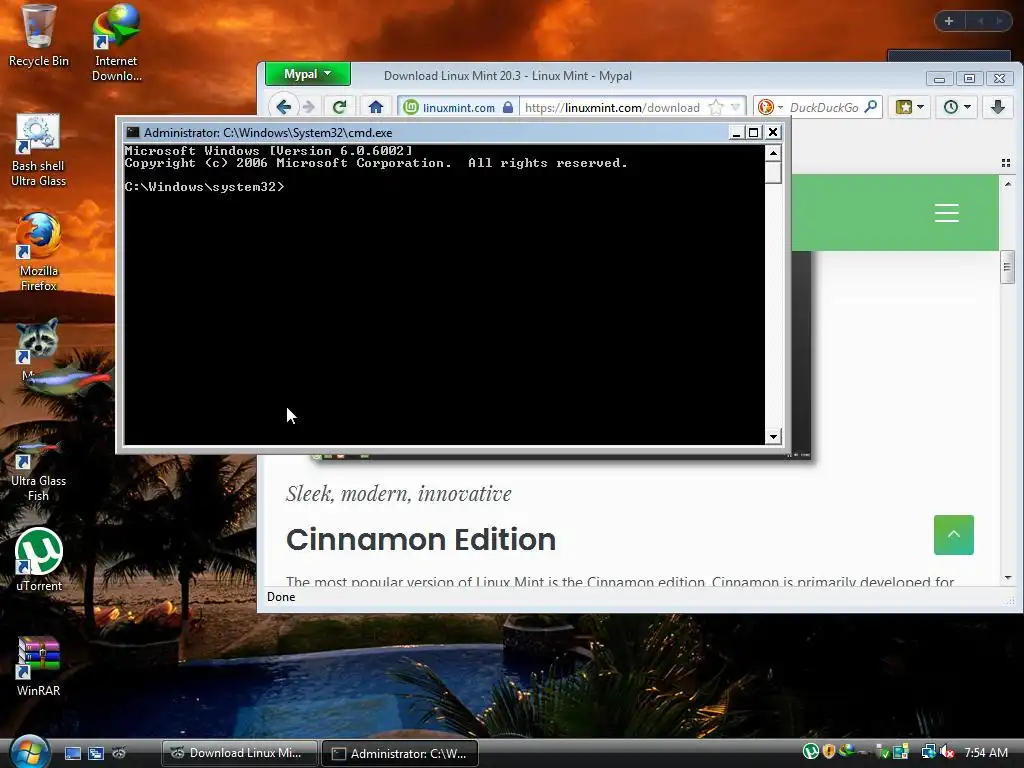Click Switch between windows quick launch icon
Screen dimensions: 1024x768
tap(95, 753)
